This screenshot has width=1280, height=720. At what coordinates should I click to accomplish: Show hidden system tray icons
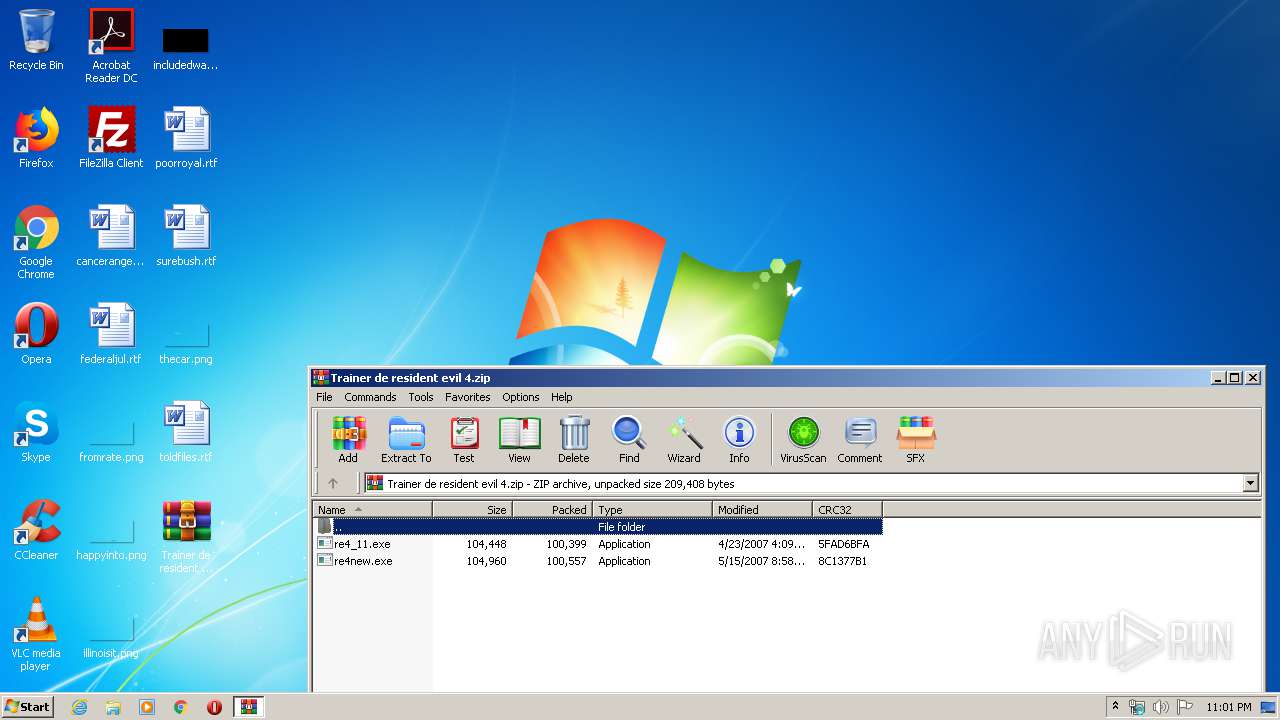[1116, 706]
